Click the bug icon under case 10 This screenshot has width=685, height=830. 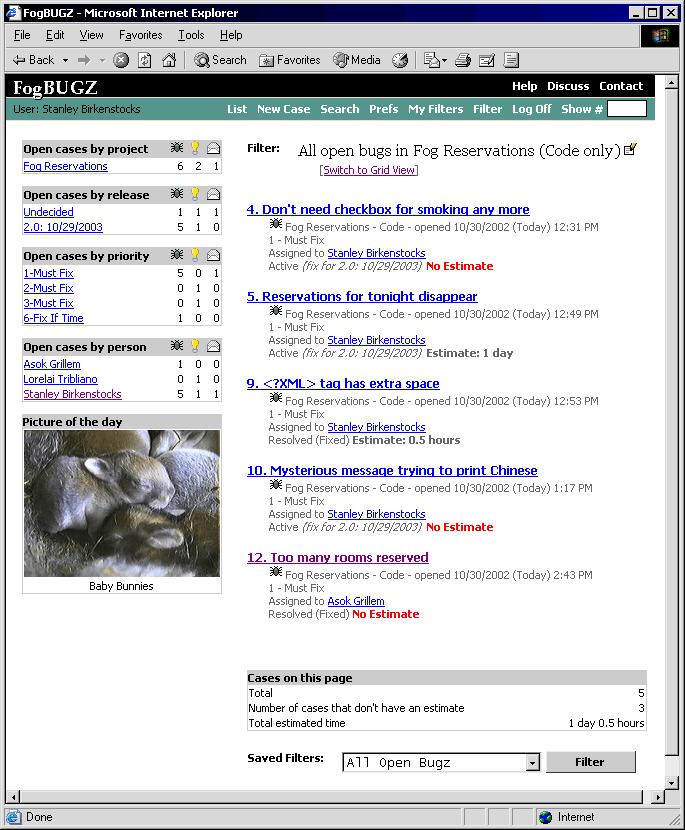coord(276,485)
